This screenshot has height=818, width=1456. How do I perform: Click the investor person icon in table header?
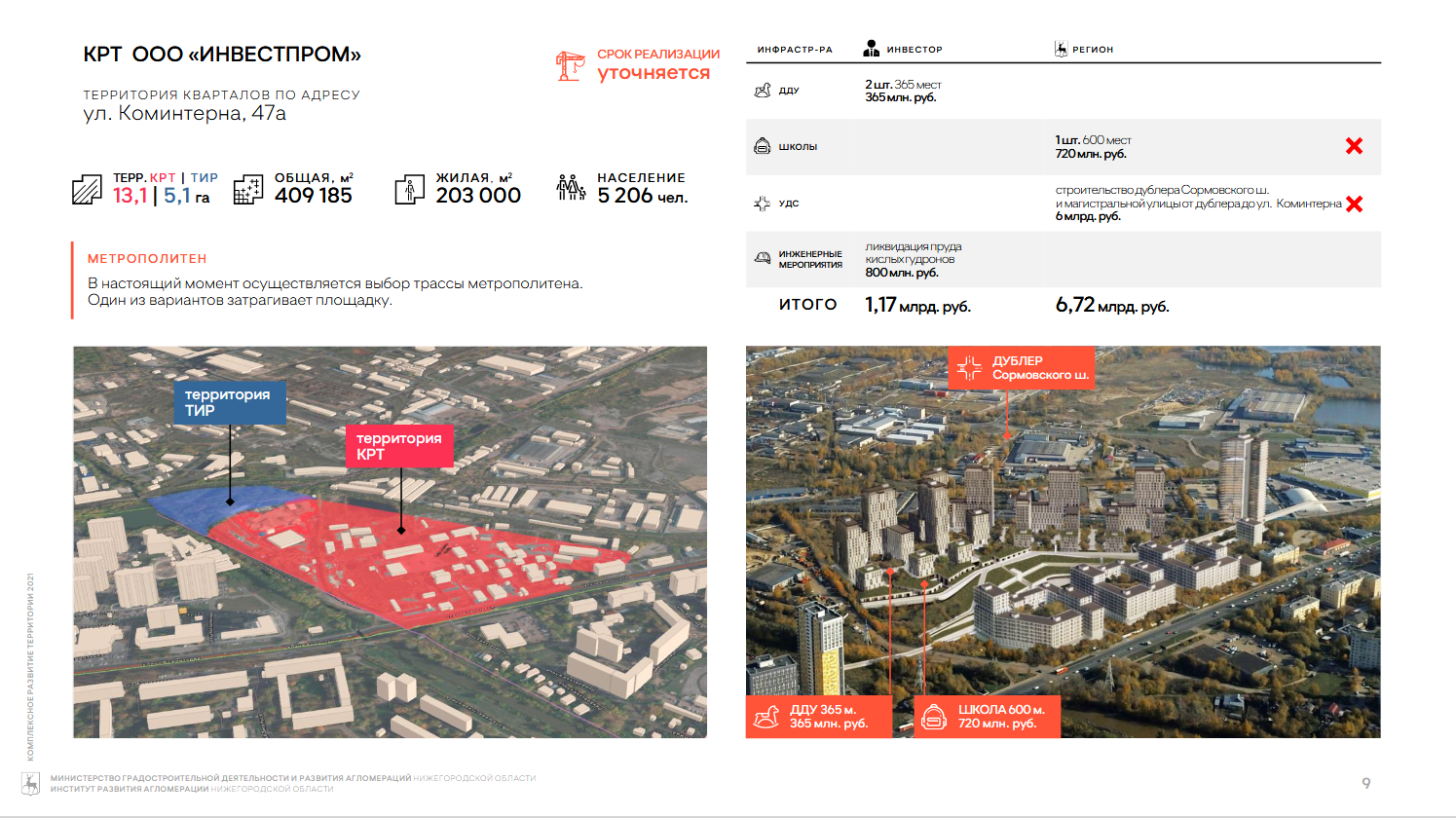pos(872,49)
